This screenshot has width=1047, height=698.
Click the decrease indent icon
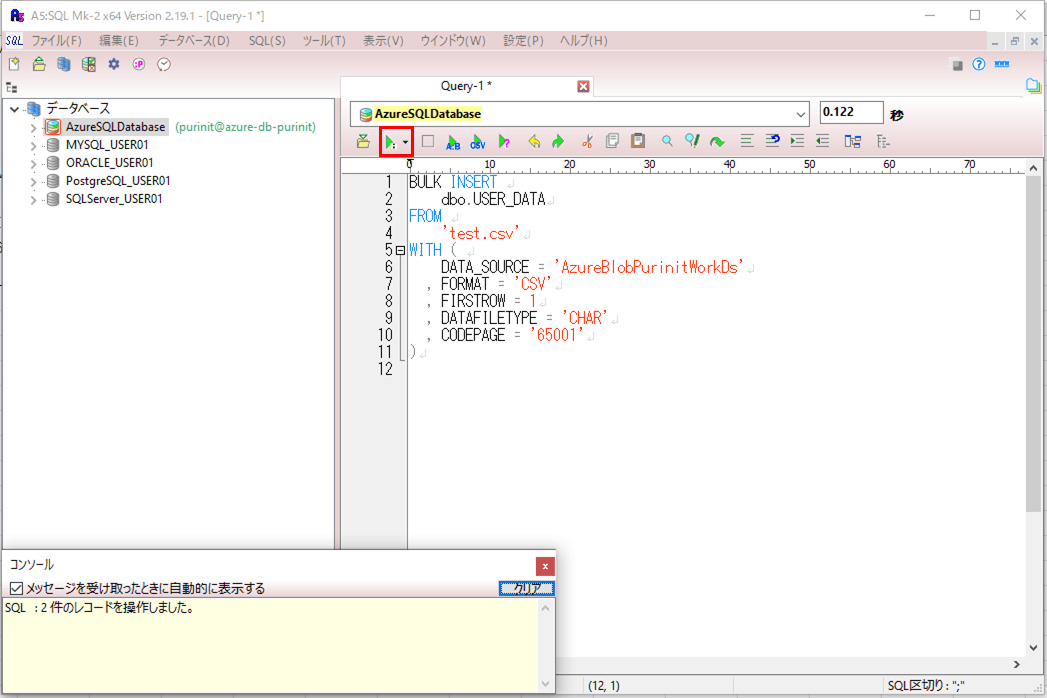823,140
